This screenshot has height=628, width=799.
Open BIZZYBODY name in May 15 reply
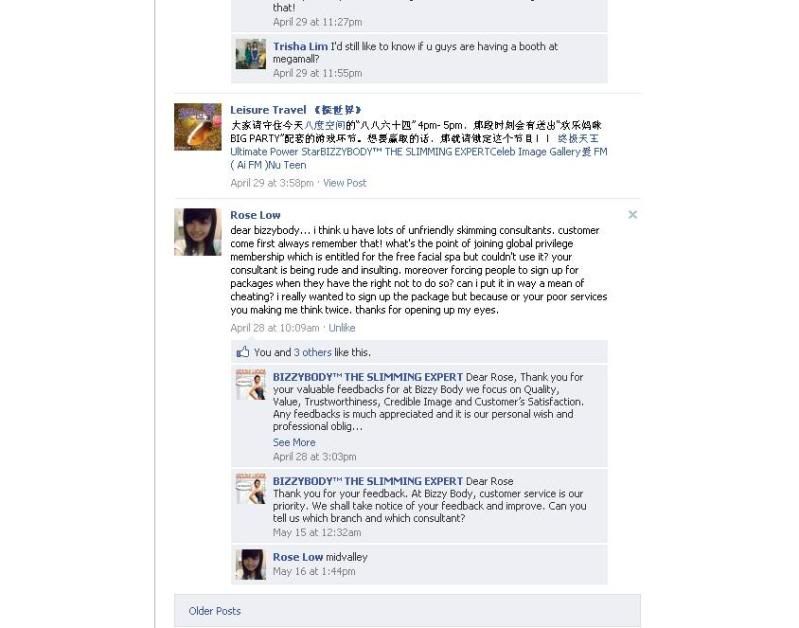click(367, 481)
